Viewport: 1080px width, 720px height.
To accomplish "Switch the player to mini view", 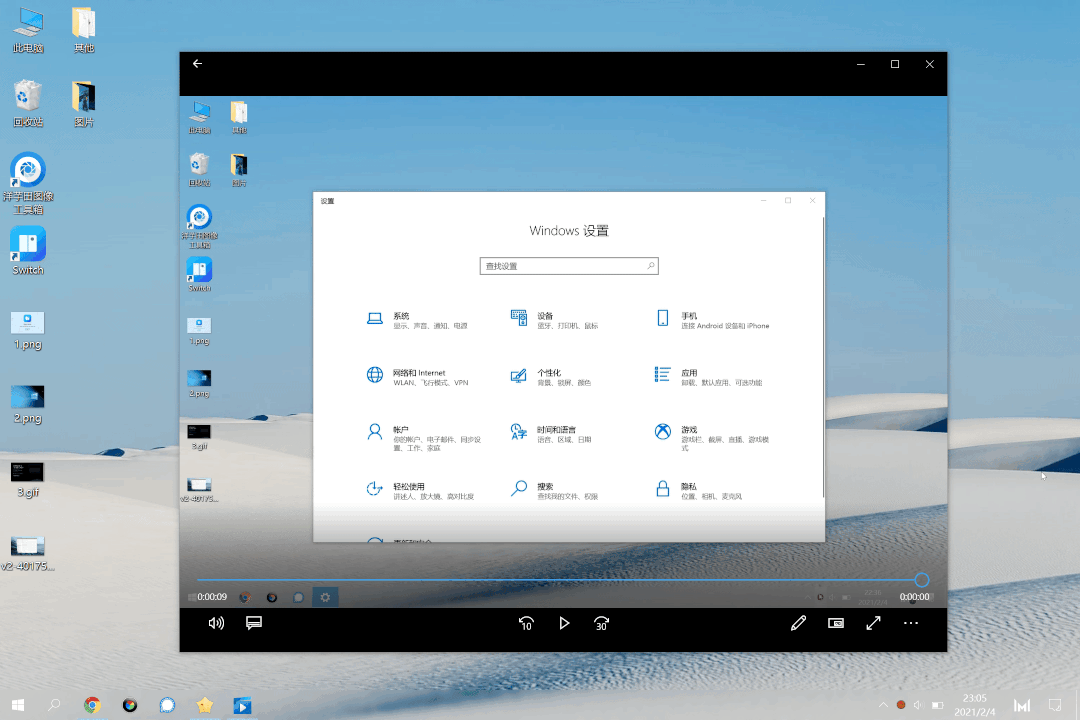I will (835, 624).
